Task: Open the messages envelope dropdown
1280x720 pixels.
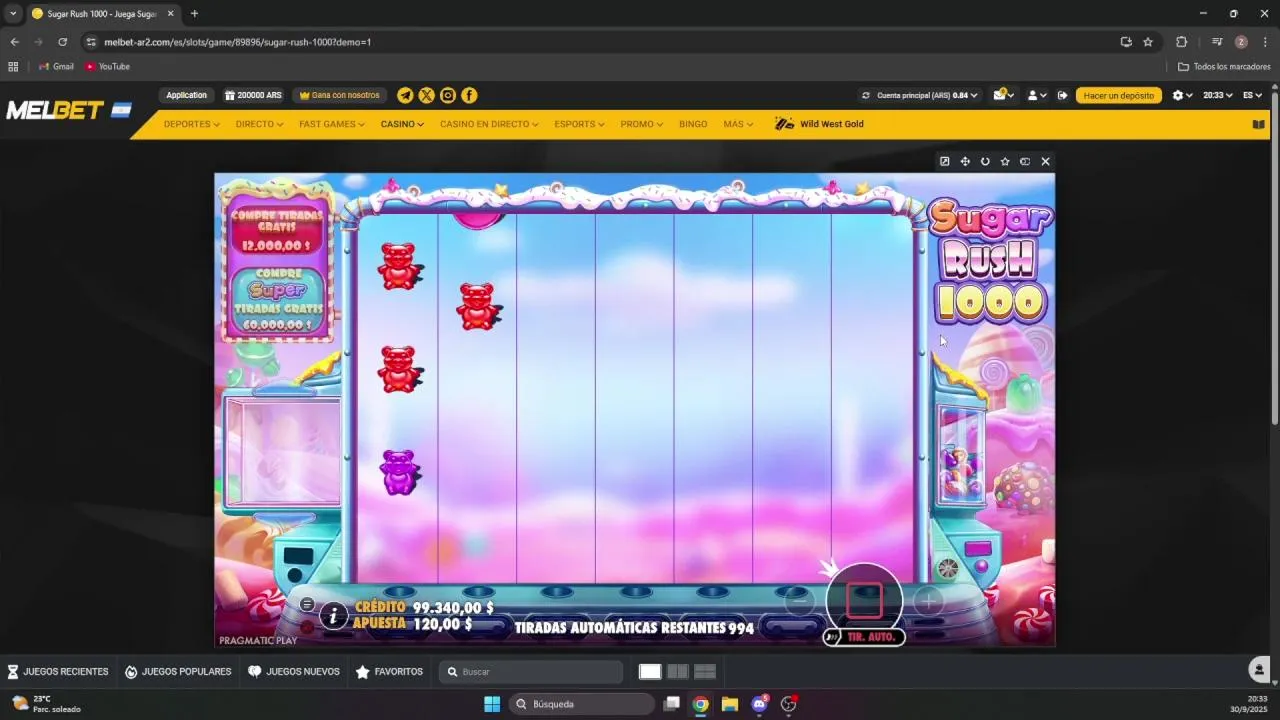Action: tap(1003, 95)
